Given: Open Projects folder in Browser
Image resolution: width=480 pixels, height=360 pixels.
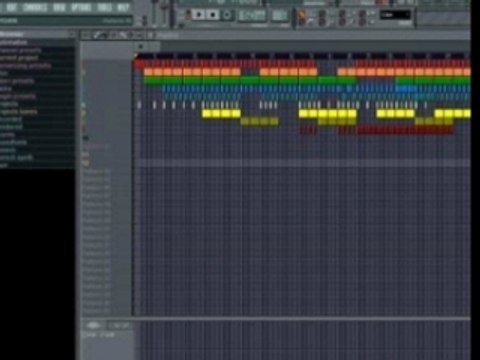Looking at the screenshot, I should 9,104.
